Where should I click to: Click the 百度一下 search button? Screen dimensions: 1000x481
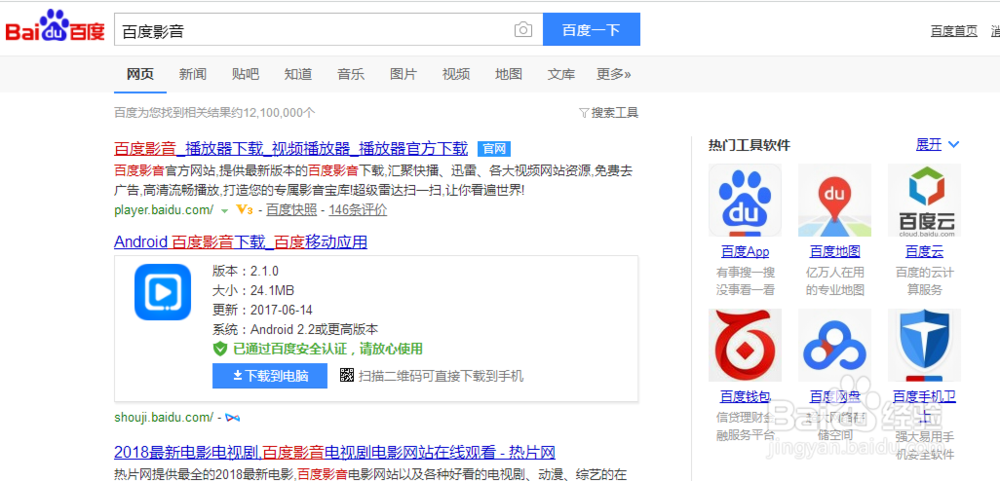pyautogui.click(x=591, y=29)
